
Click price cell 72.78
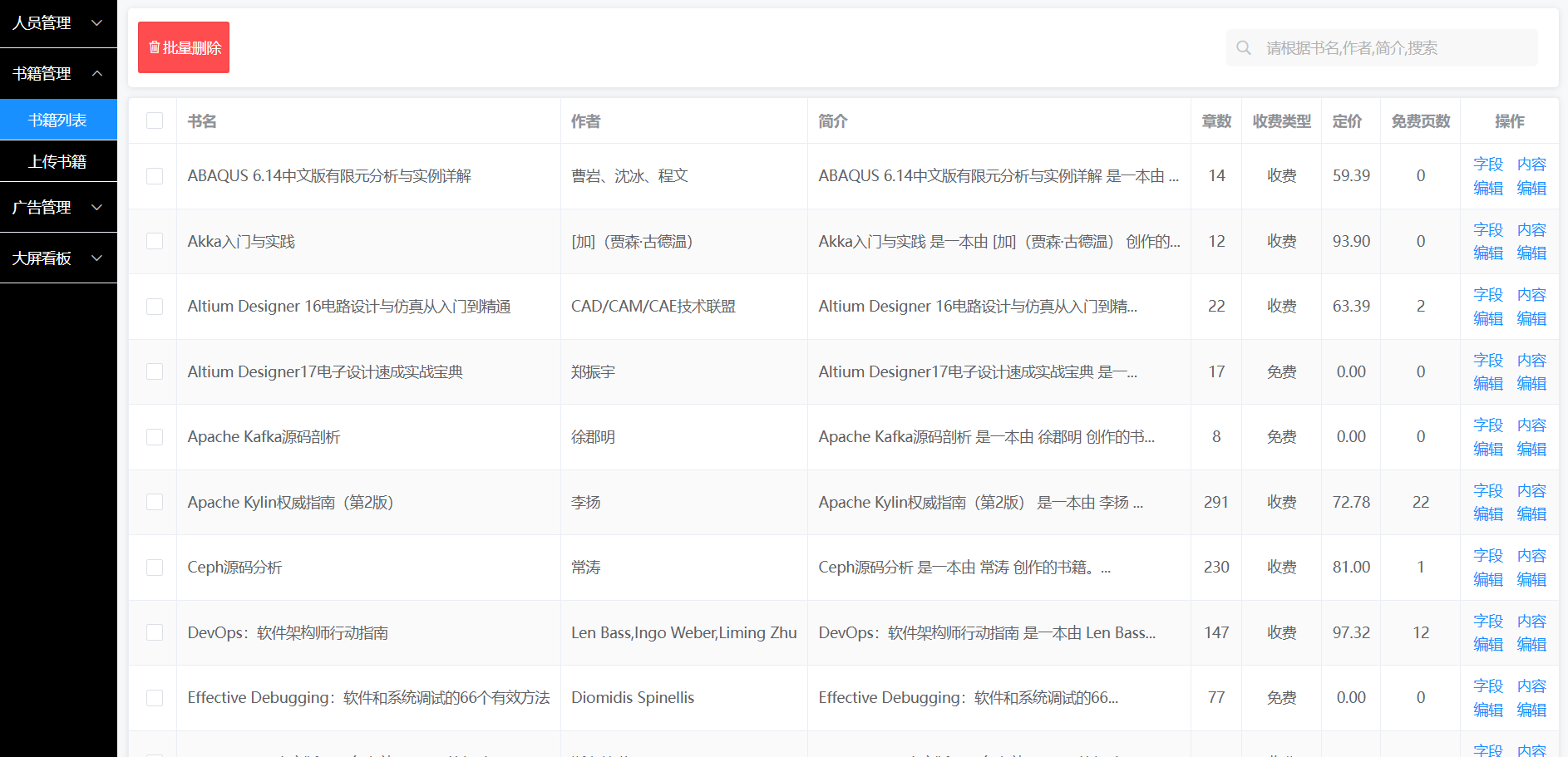coord(1351,502)
